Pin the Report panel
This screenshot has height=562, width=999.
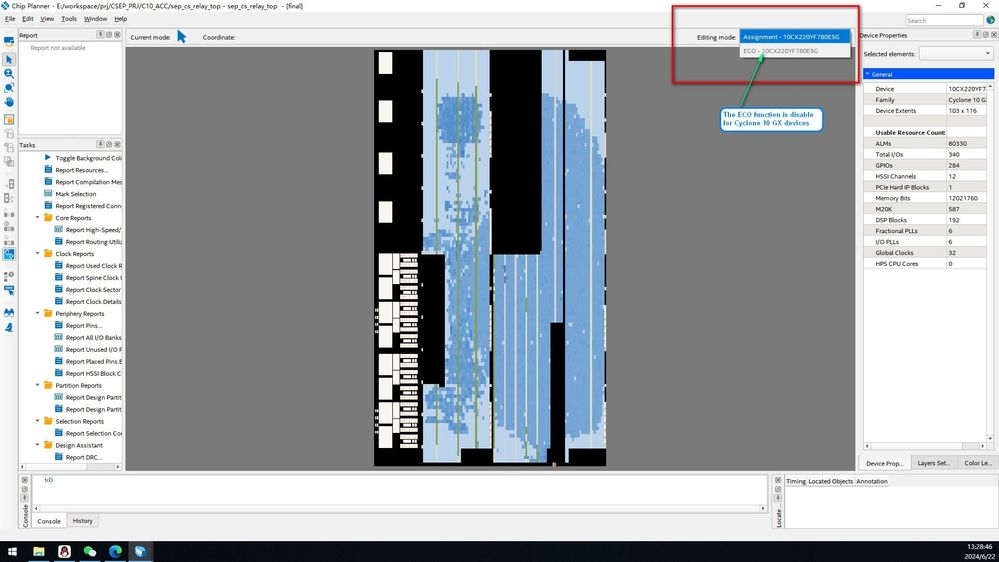[100, 34]
